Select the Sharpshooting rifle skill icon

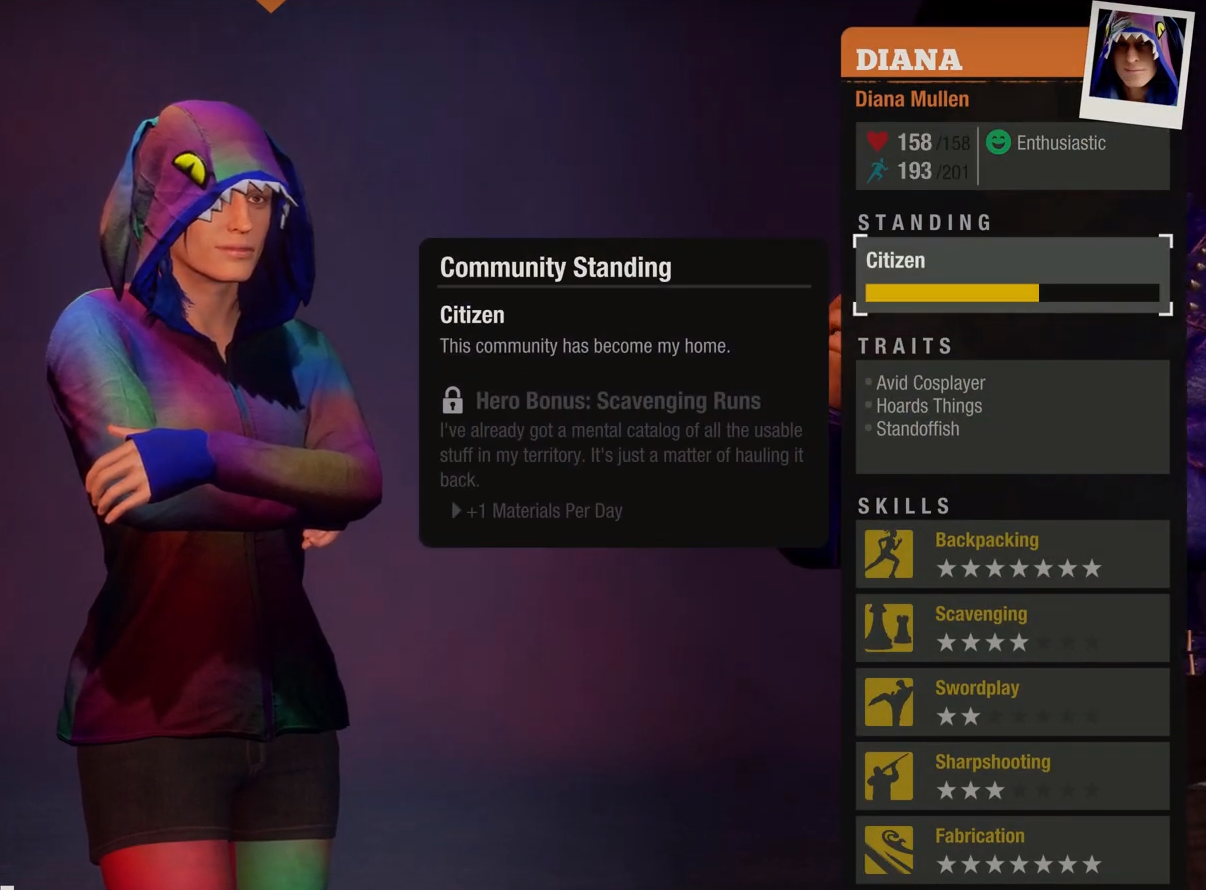tap(889, 776)
